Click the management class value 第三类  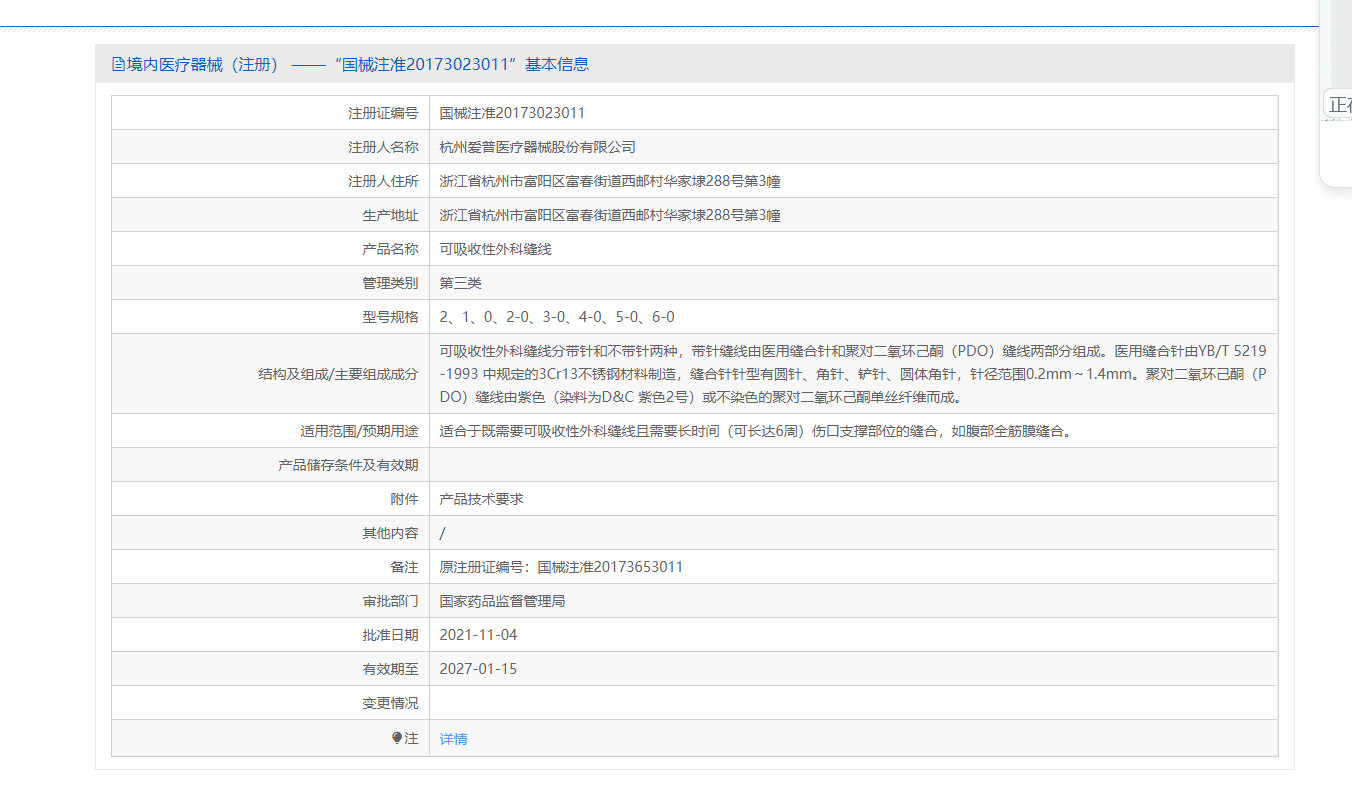(x=461, y=283)
